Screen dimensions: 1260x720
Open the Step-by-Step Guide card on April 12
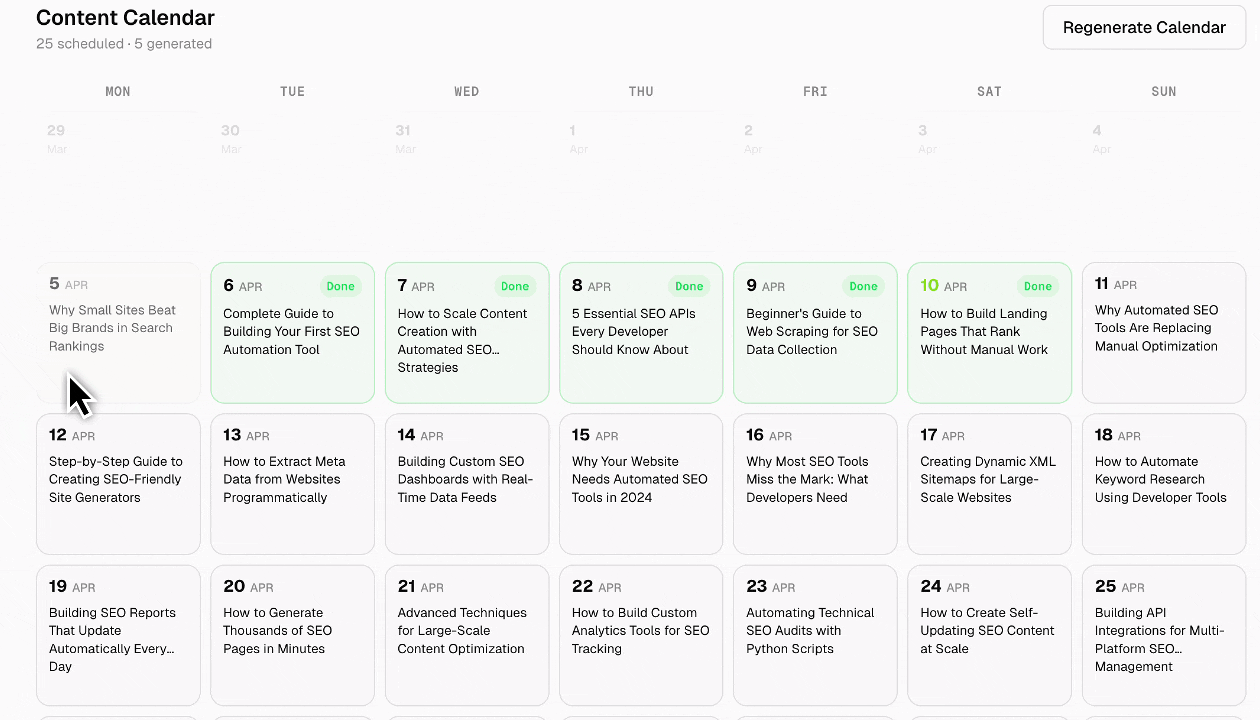[x=118, y=481]
